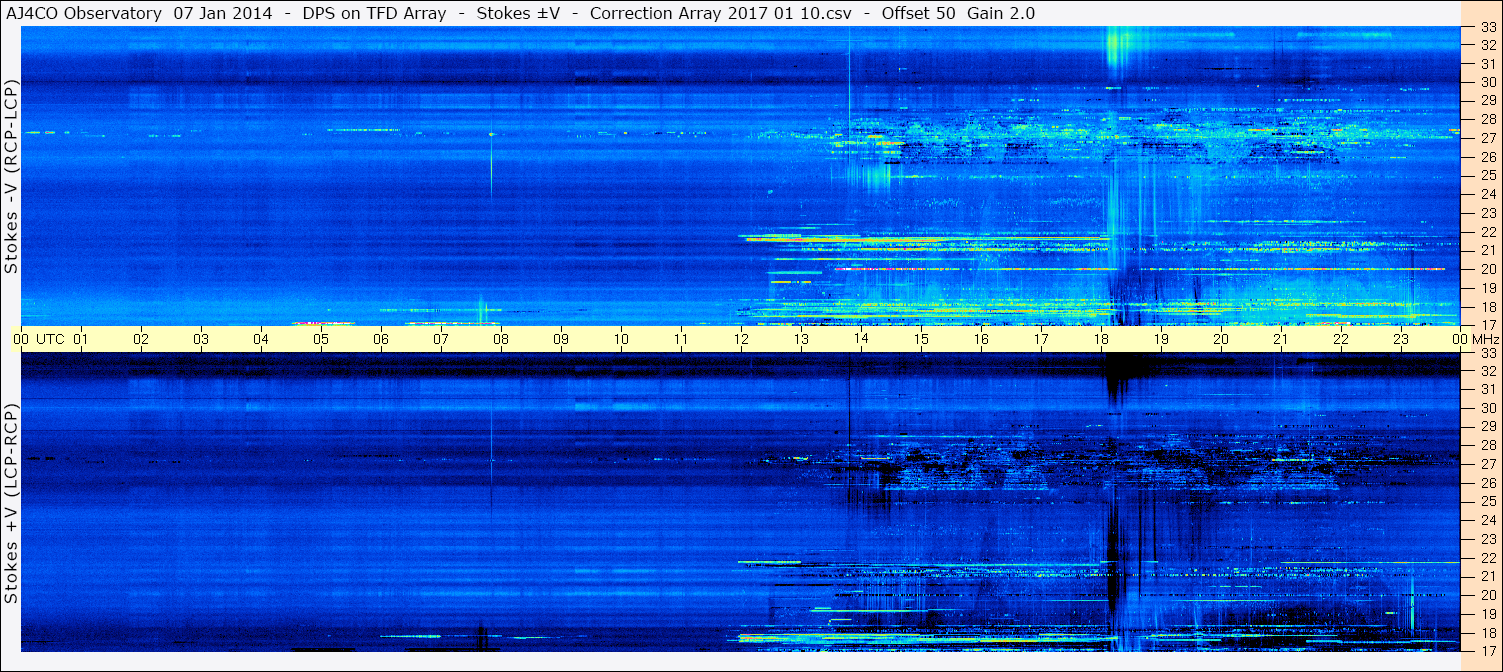Select the 21 hour marker on time axis

click(1281, 339)
